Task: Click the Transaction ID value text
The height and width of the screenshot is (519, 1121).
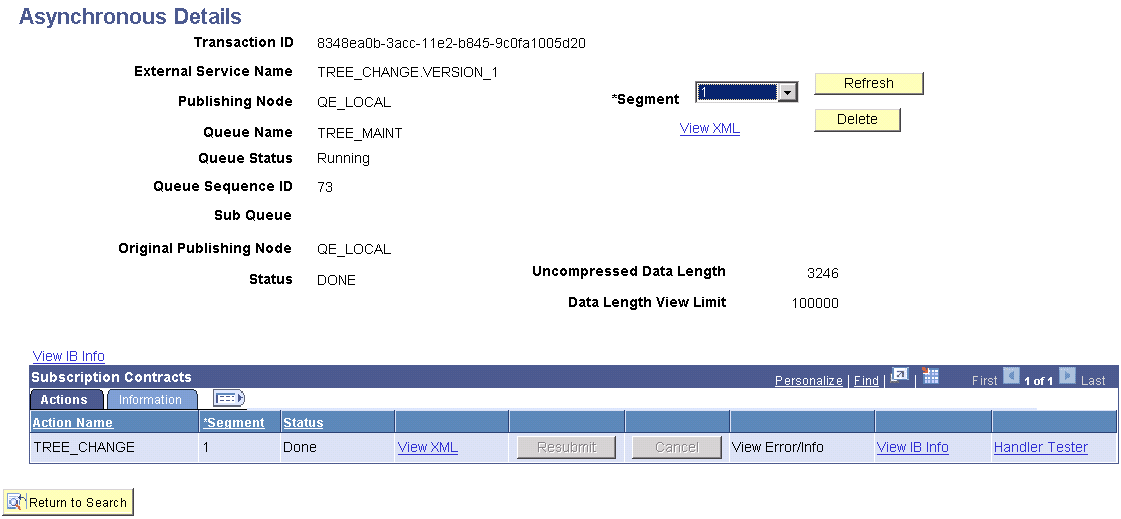Action: 451,43
